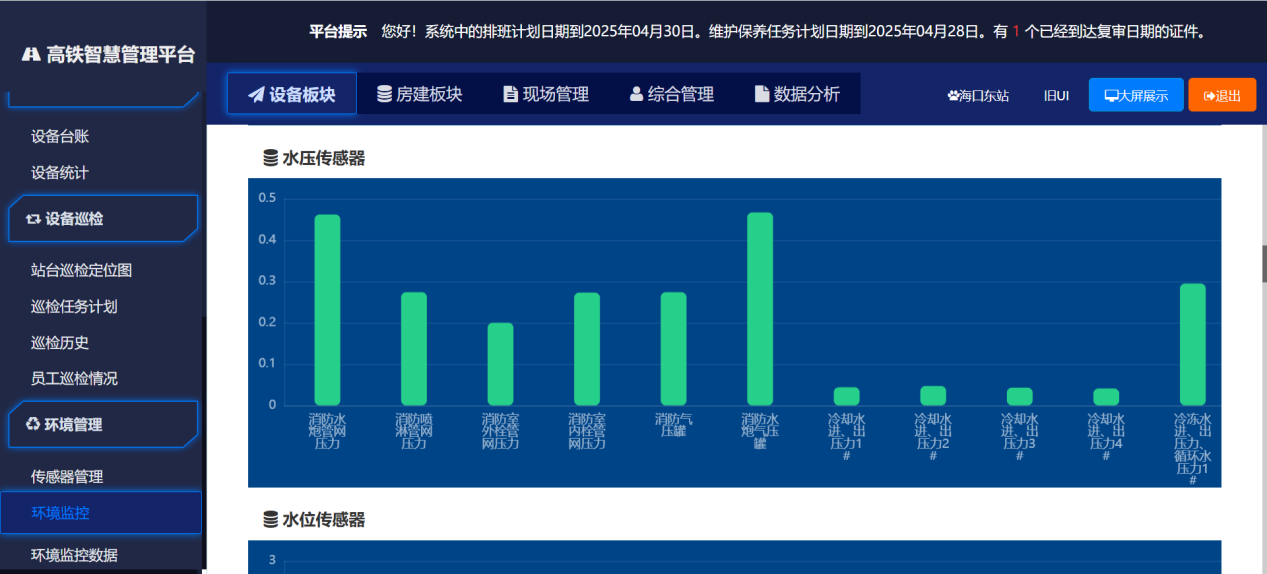Image resolution: width=1267 pixels, height=574 pixels.
Task: Switch to 综合管理 tab
Action: (x=672, y=94)
